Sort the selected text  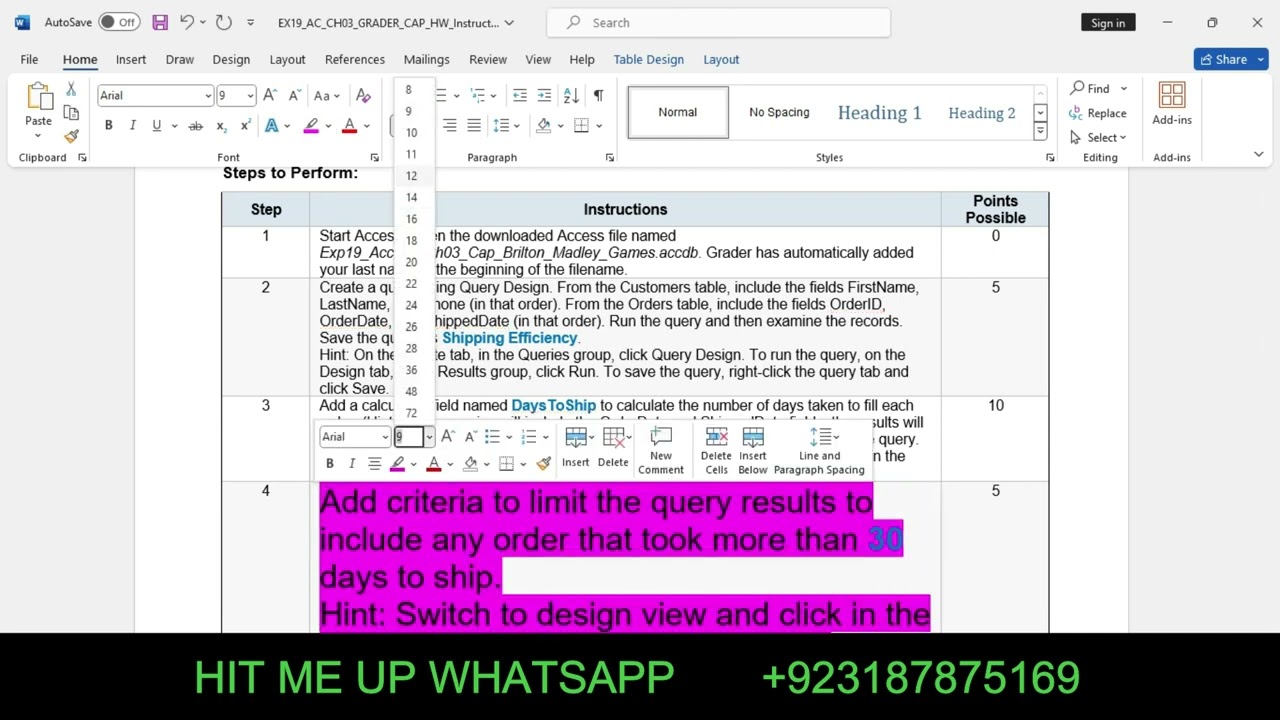(x=571, y=96)
